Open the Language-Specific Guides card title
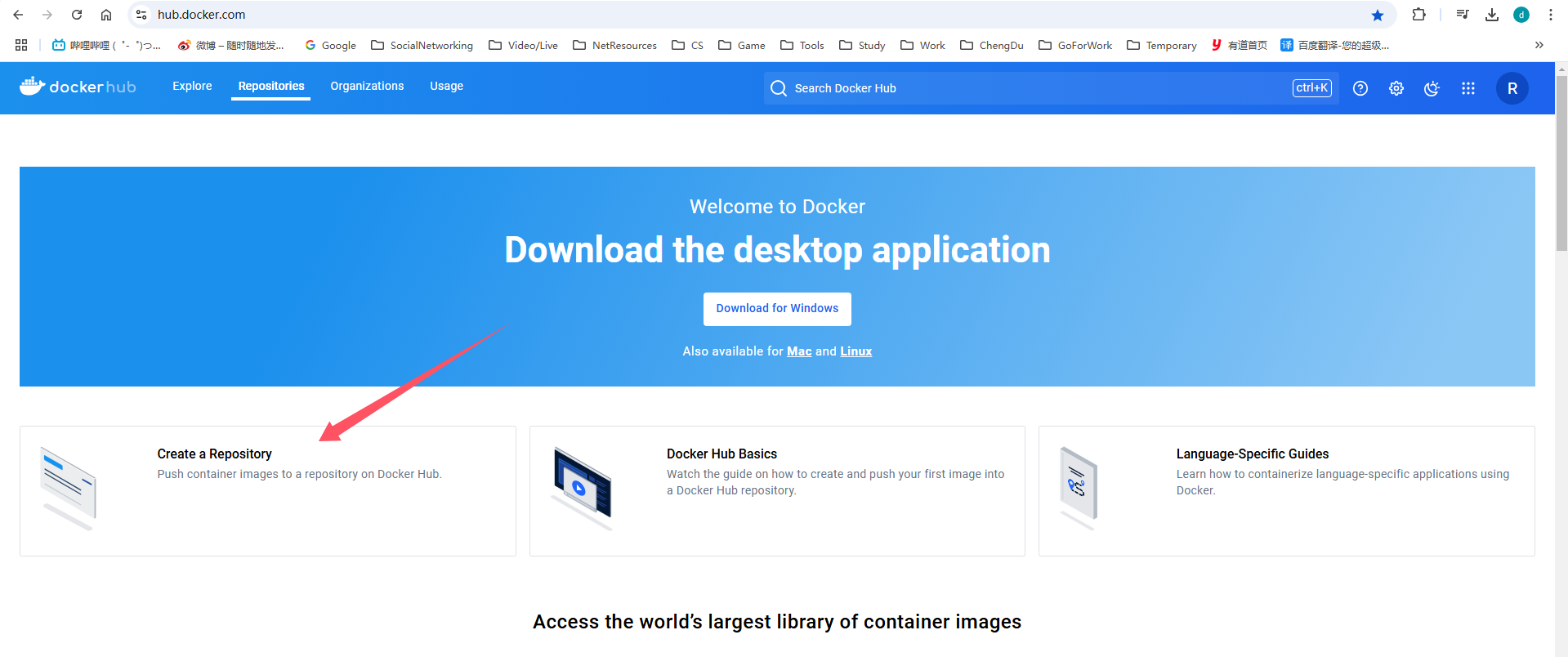Screen dimensions: 1568x657 tap(1253, 454)
